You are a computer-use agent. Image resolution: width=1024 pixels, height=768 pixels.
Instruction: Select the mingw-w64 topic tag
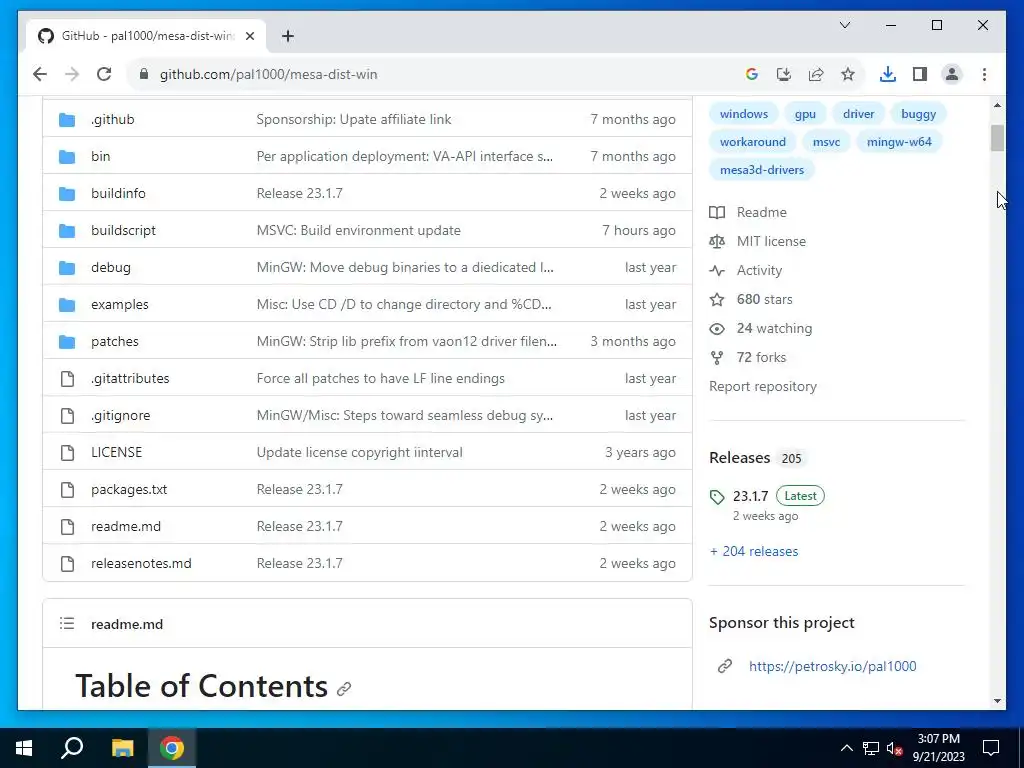point(899,142)
